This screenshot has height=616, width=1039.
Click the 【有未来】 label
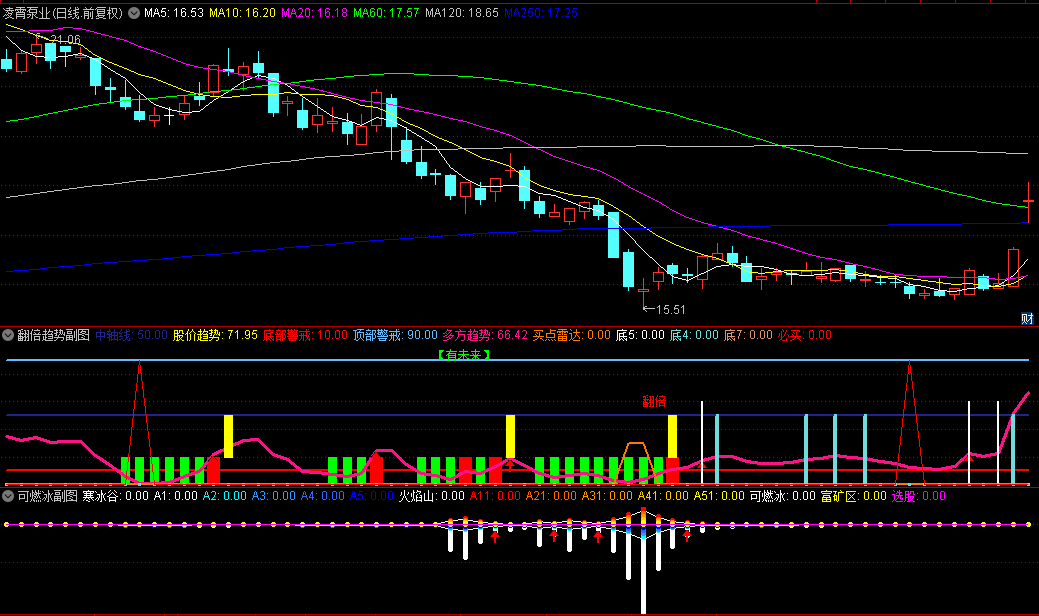464,355
